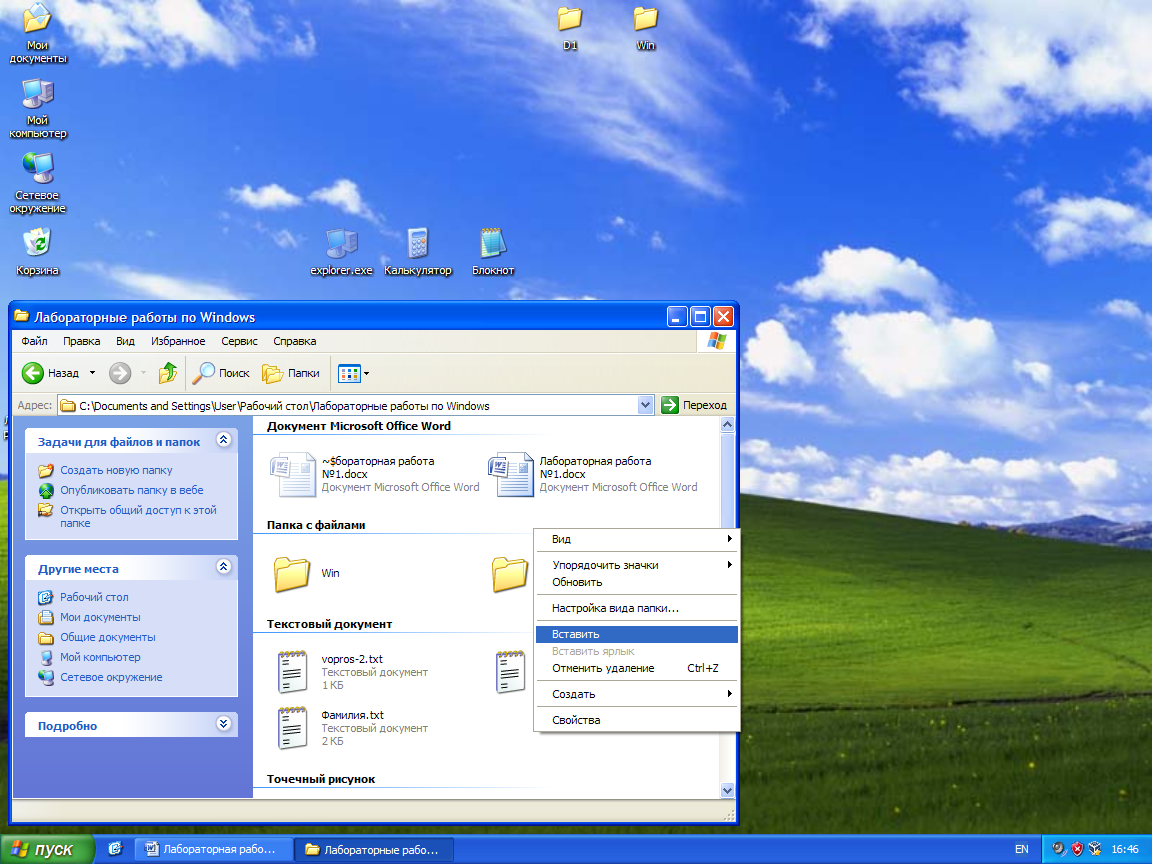Open Calculator (Калькулятор) desktop icon
The image size is (1152, 864).
point(418,245)
